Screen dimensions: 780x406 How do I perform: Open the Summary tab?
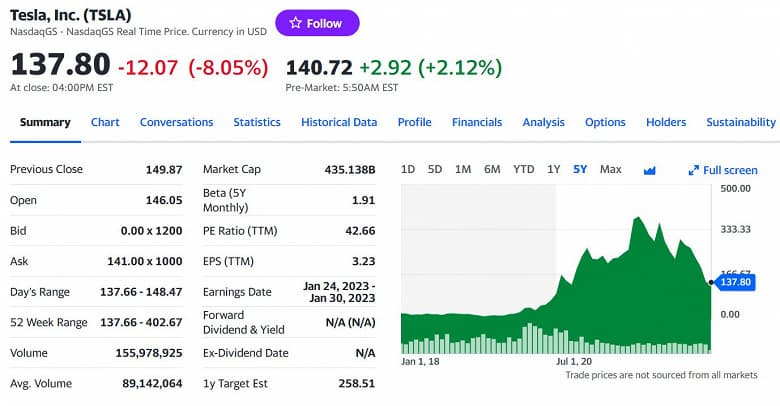45,122
